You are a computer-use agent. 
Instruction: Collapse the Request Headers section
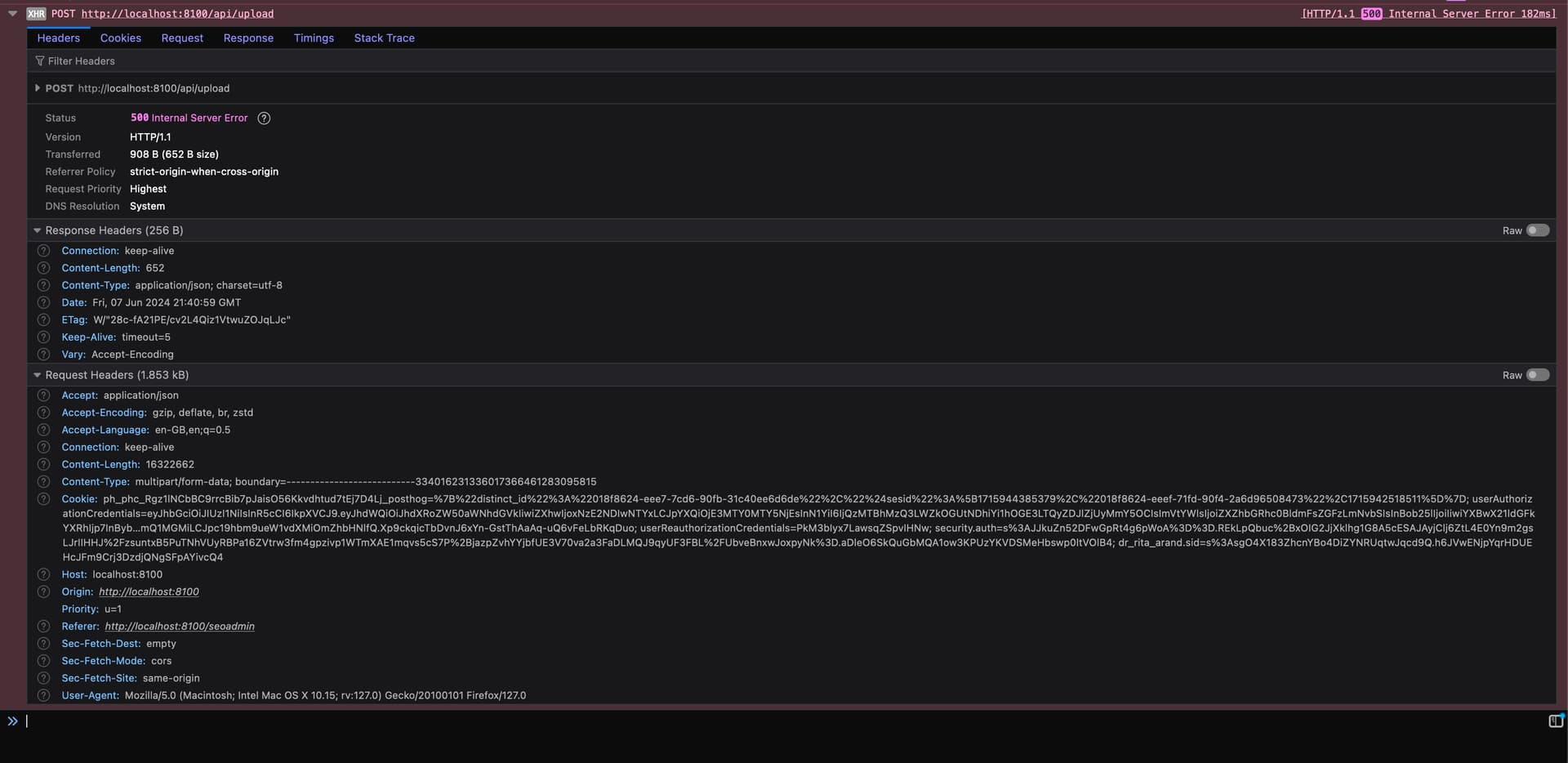tap(38, 375)
